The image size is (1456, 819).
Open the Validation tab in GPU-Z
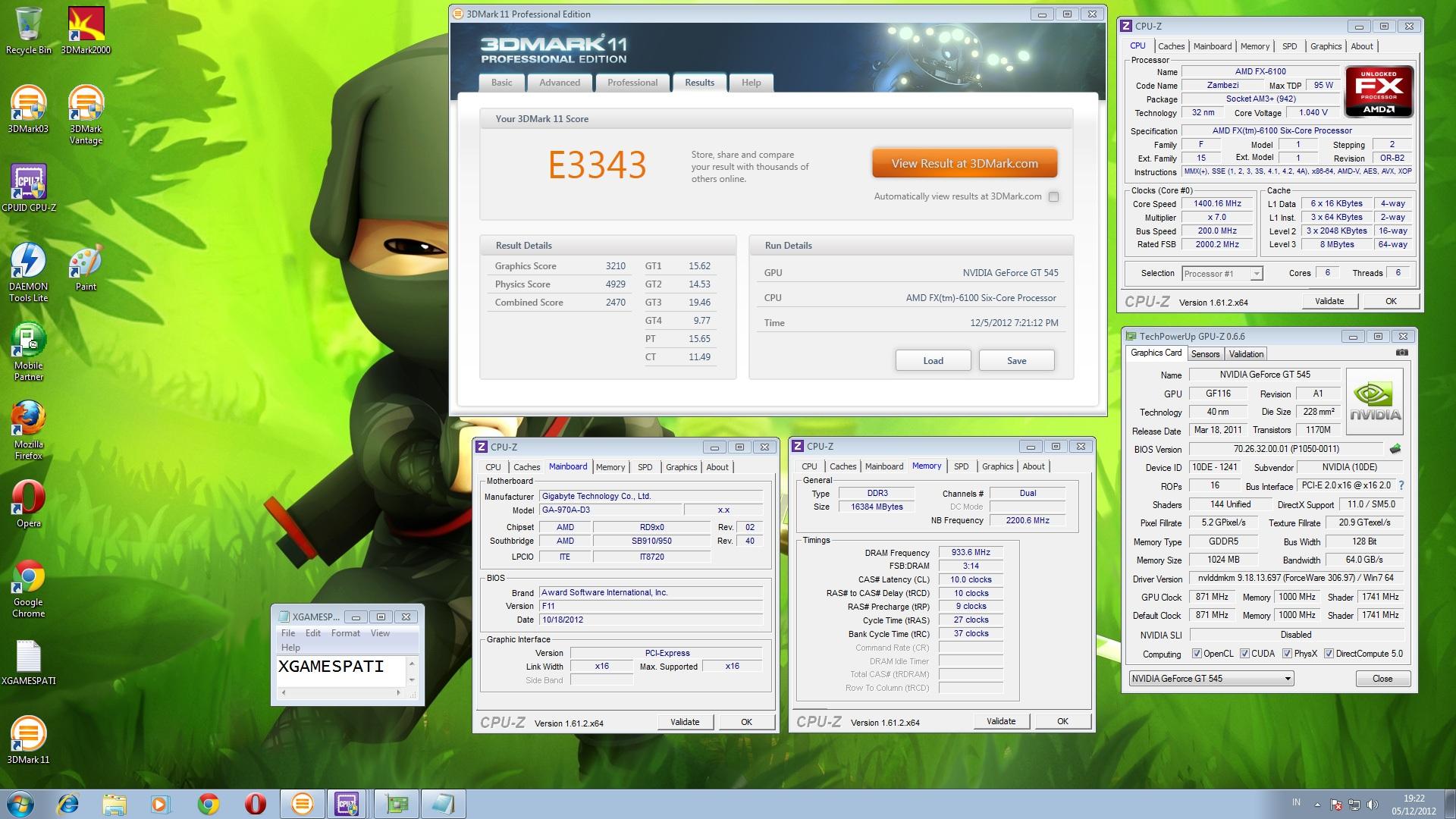pyautogui.click(x=1246, y=354)
